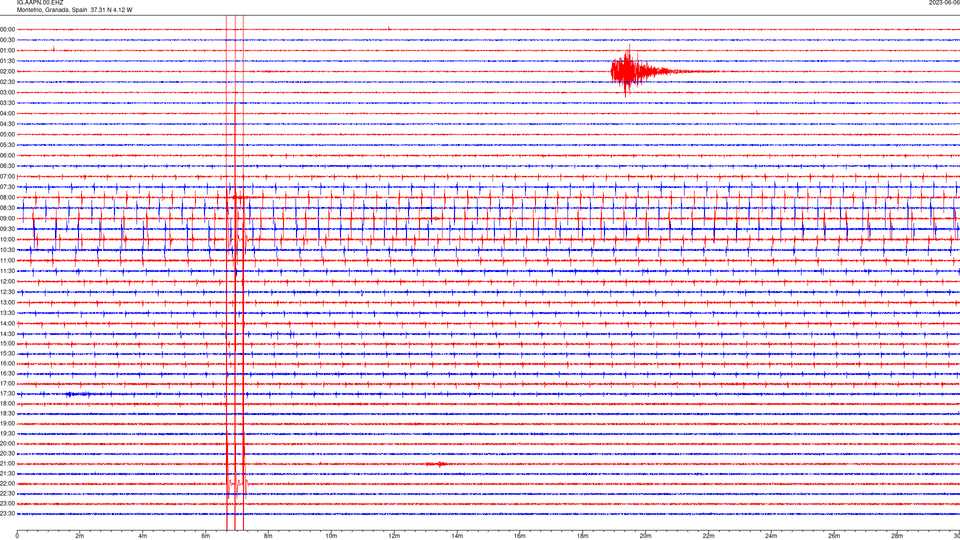
Task: Select the '14:00' time row label
Action: pos(7,323)
